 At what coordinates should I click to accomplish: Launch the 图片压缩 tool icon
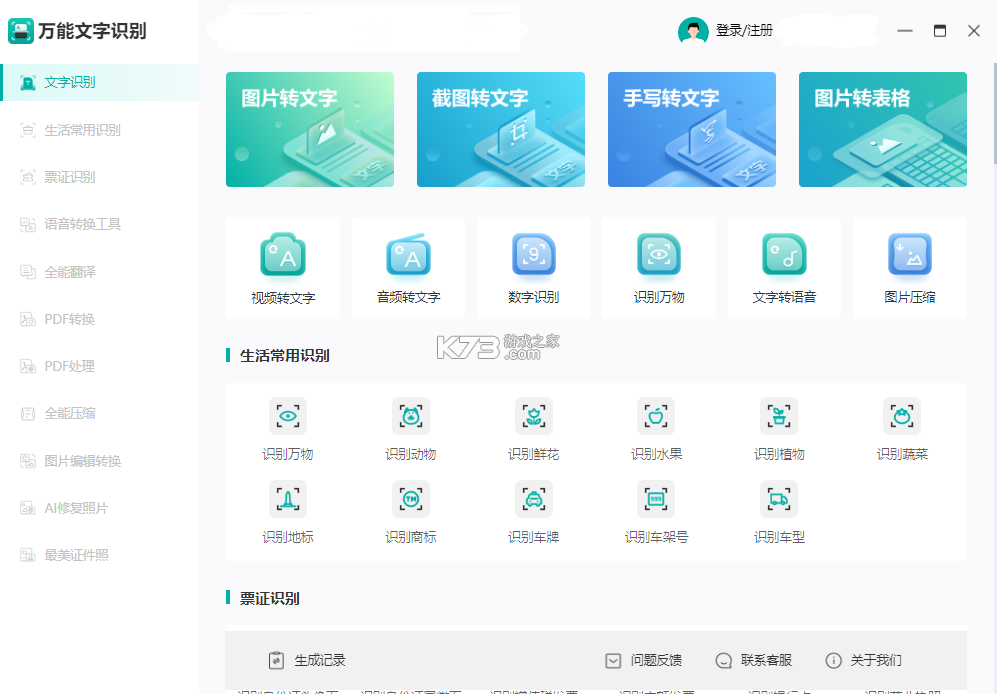point(909,256)
